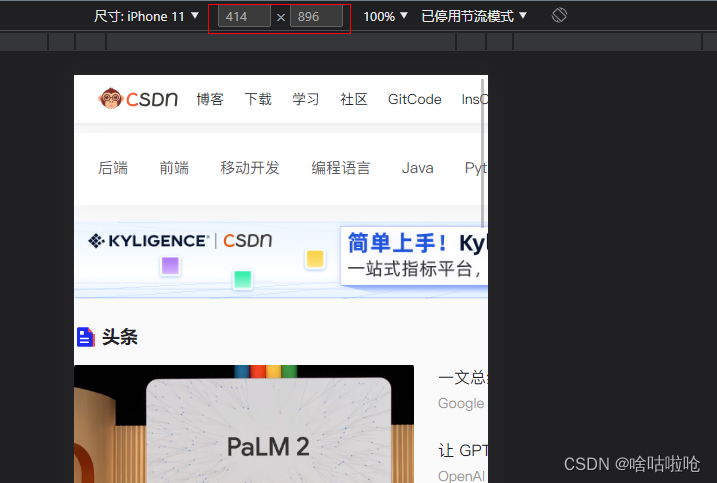Open the 100% zoom dropdown
Image resolution: width=717 pixels, height=483 pixels.
(385, 16)
